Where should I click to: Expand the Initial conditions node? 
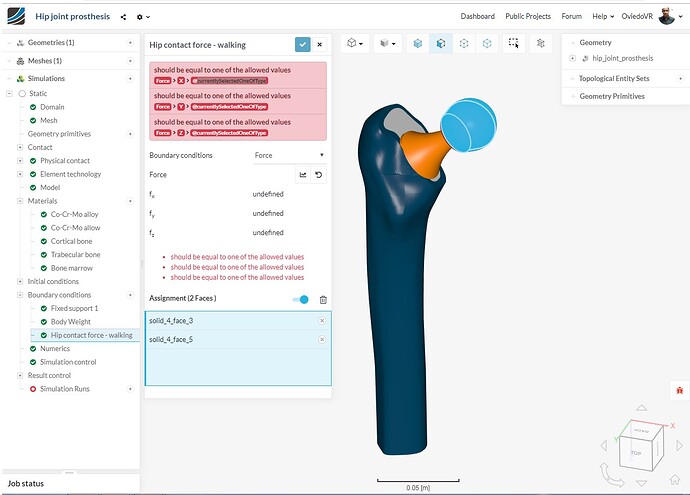click(20, 281)
